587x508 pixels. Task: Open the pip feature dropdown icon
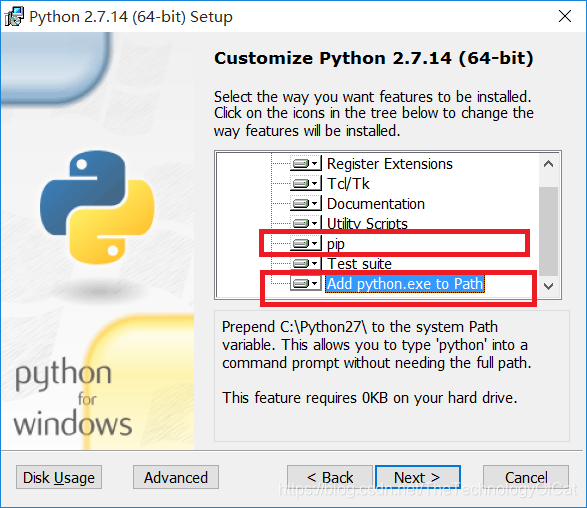click(306, 244)
